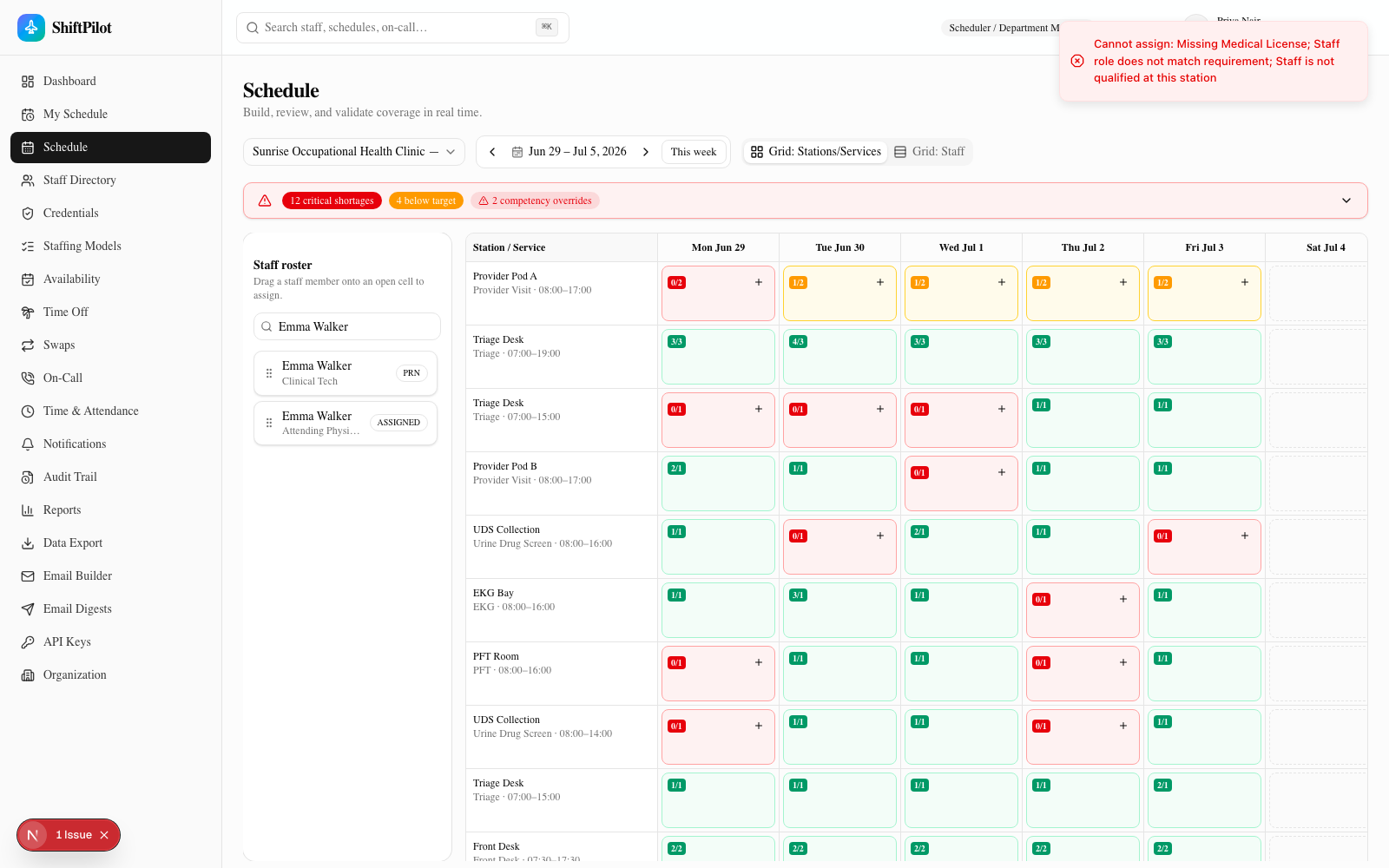Expand the shortages alert banner chevron
The height and width of the screenshot is (868, 1389).
(x=1346, y=201)
